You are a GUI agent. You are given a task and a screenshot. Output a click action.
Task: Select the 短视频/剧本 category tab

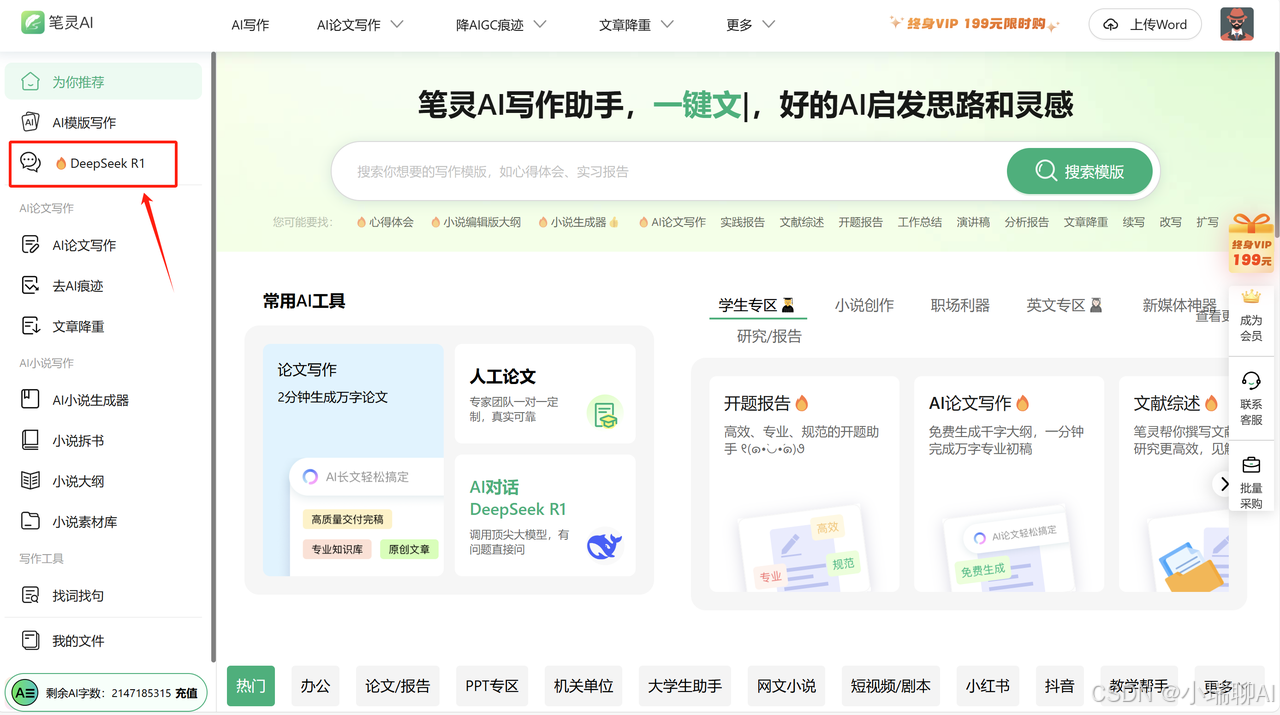(890, 686)
